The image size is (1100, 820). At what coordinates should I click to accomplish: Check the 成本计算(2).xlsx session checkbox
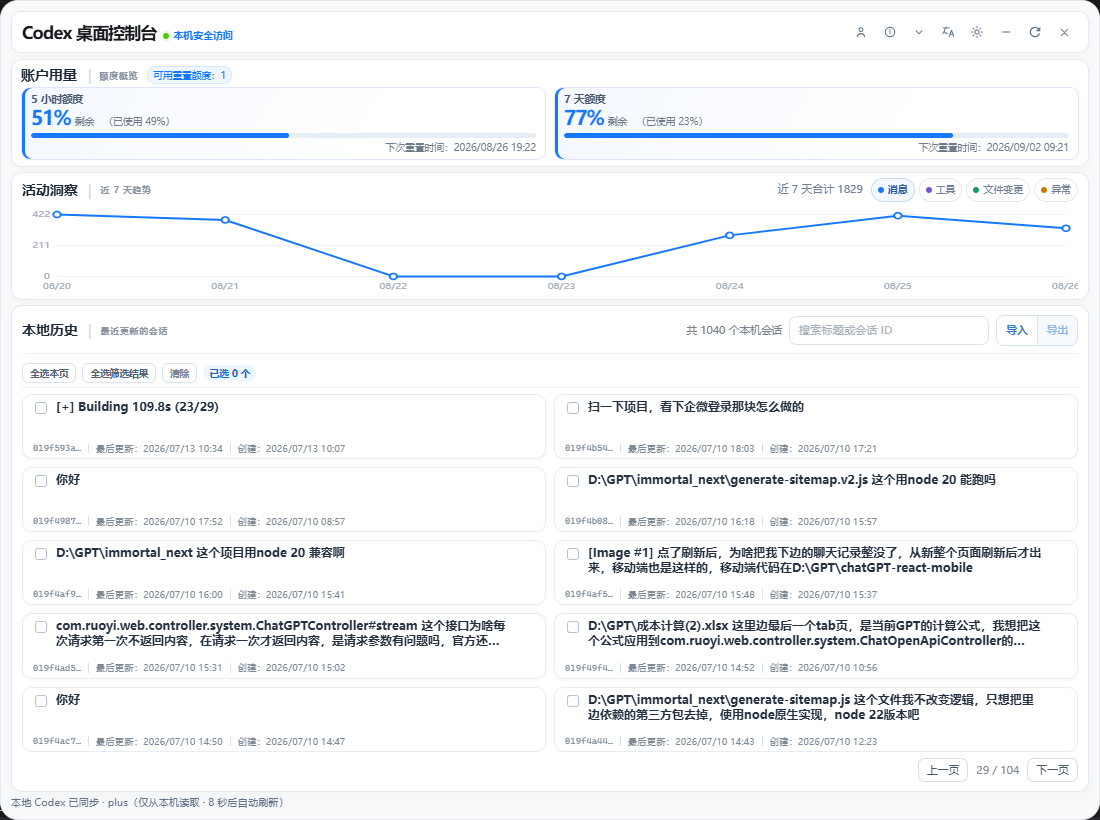573,627
